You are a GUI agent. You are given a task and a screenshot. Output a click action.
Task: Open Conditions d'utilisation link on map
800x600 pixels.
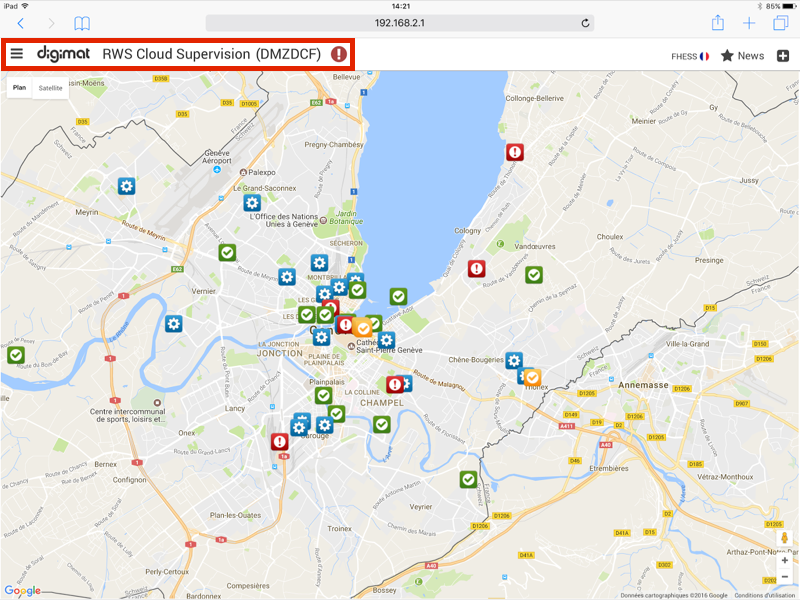click(767, 595)
